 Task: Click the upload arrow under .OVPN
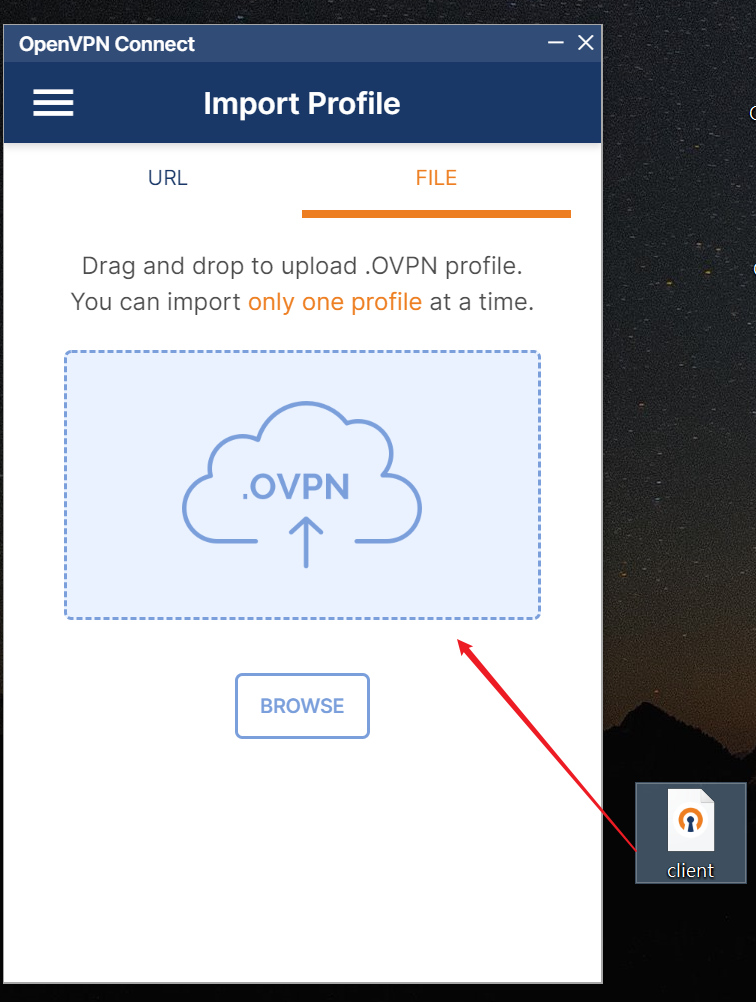(306, 542)
